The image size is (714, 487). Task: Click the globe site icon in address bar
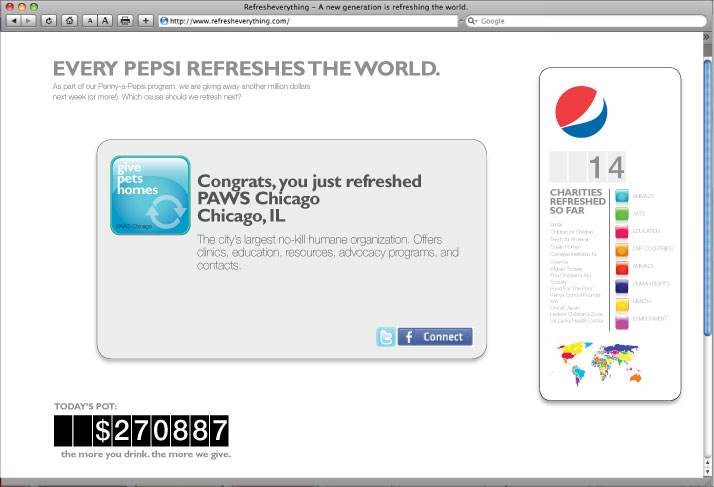[x=164, y=21]
